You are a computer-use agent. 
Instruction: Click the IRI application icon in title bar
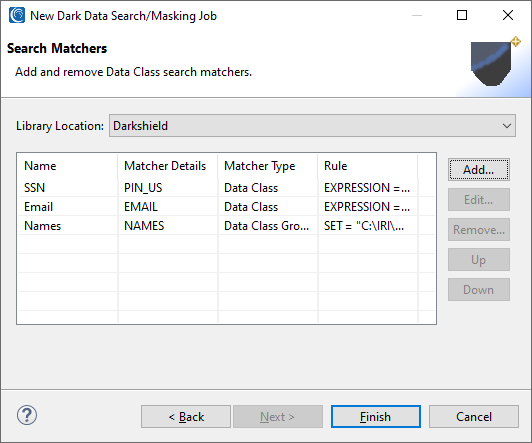pos(17,16)
